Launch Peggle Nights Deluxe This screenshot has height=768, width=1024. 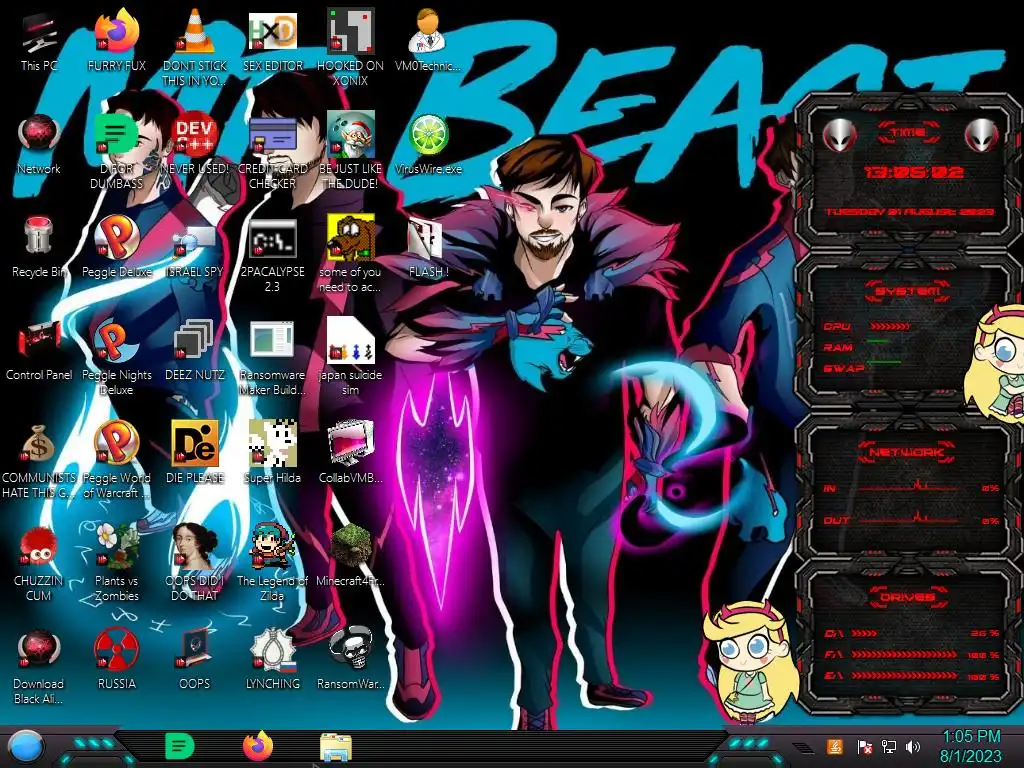point(116,357)
